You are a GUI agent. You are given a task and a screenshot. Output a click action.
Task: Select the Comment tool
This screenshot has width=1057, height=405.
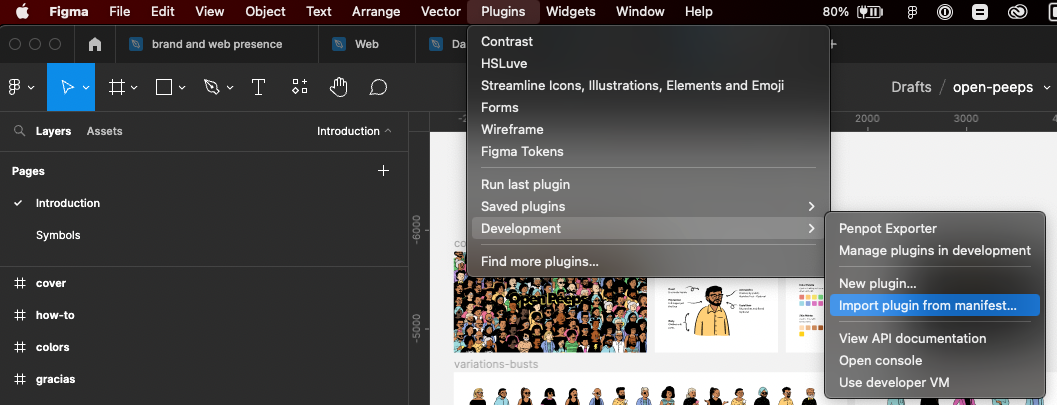378,87
